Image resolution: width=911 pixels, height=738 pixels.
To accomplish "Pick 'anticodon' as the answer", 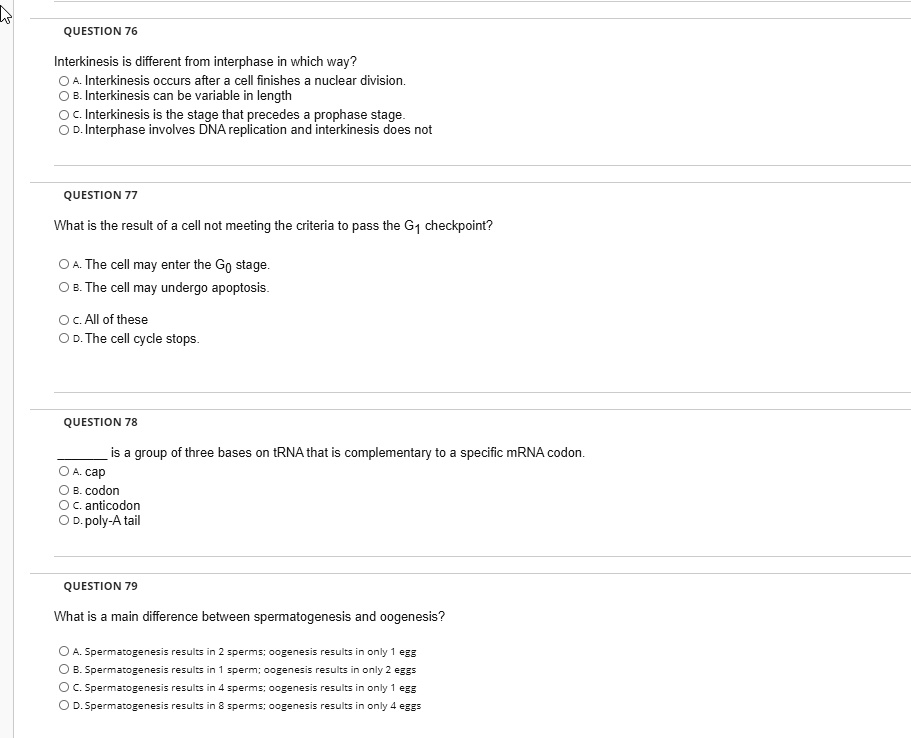I will 64,506.
